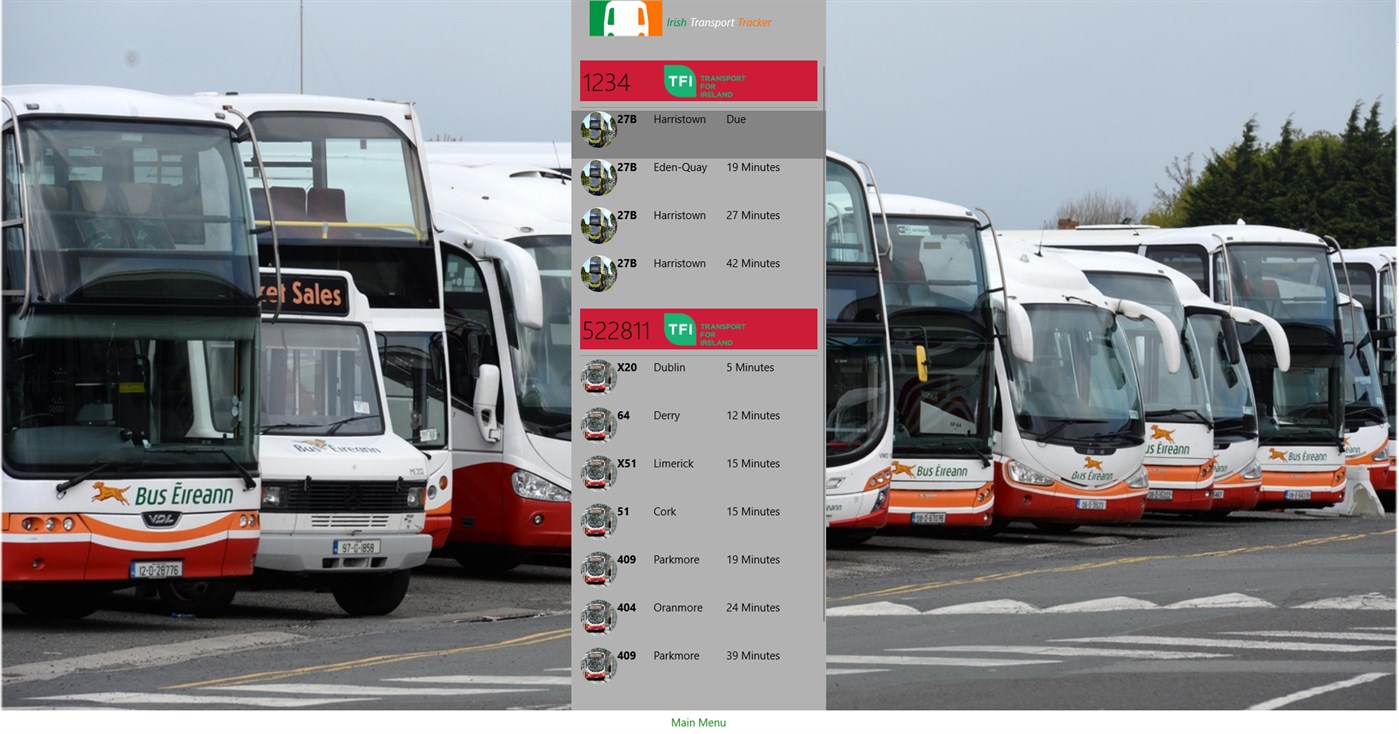Image resolution: width=1399 pixels, height=734 pixels.
Task: Click the scrollbar beside the departures list
Action: point(821,130)
